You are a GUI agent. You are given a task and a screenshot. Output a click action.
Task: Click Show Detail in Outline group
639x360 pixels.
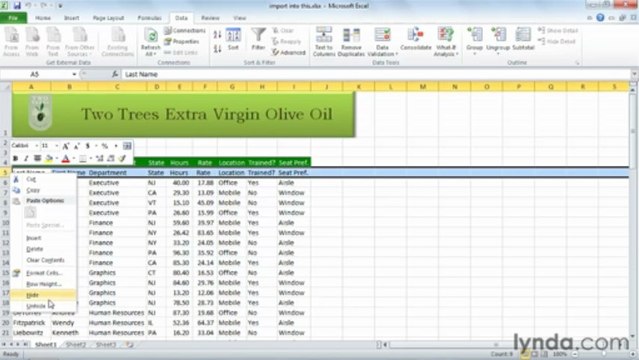pos(558,31)
